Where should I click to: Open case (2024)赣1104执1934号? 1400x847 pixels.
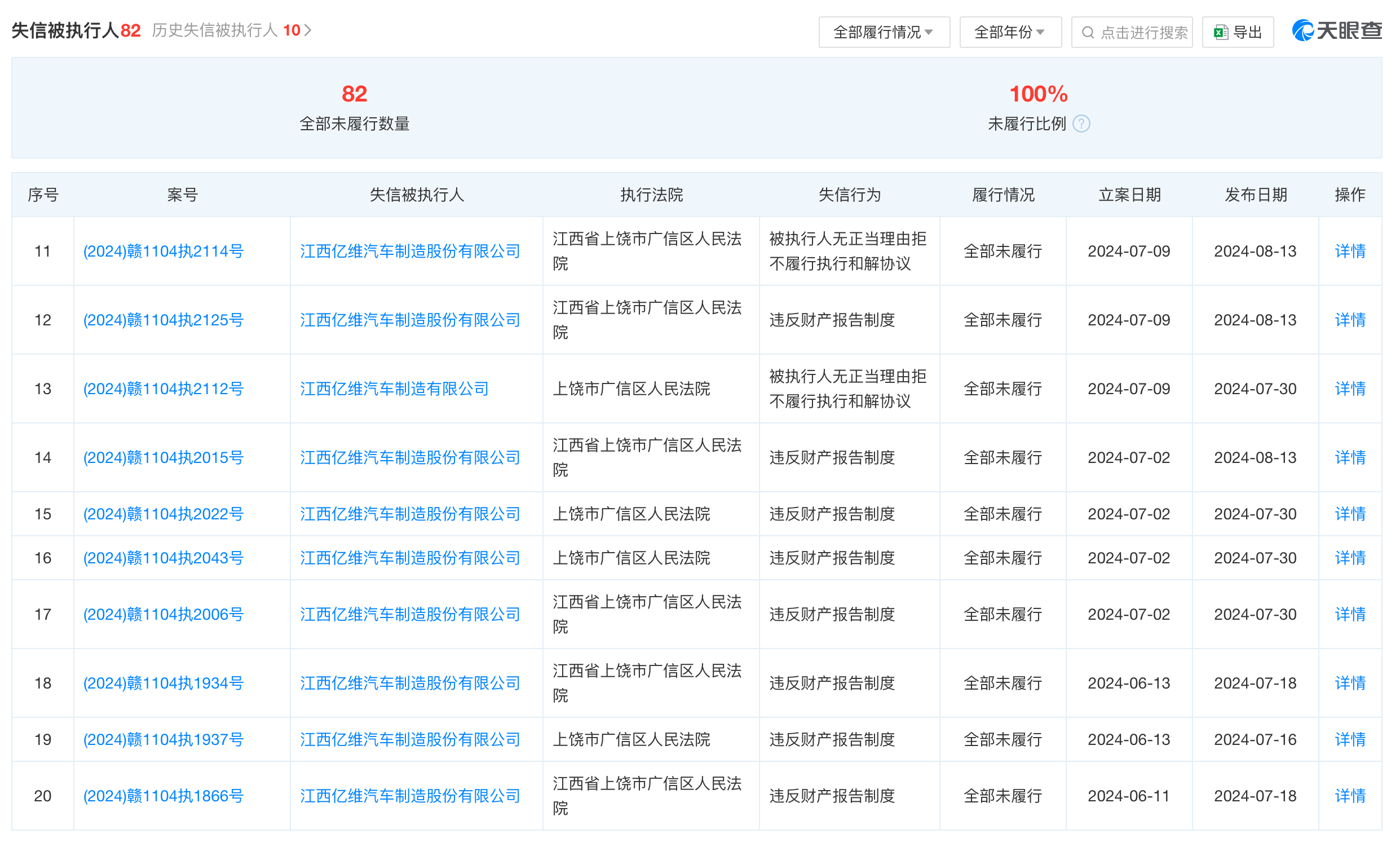(164, 682)
